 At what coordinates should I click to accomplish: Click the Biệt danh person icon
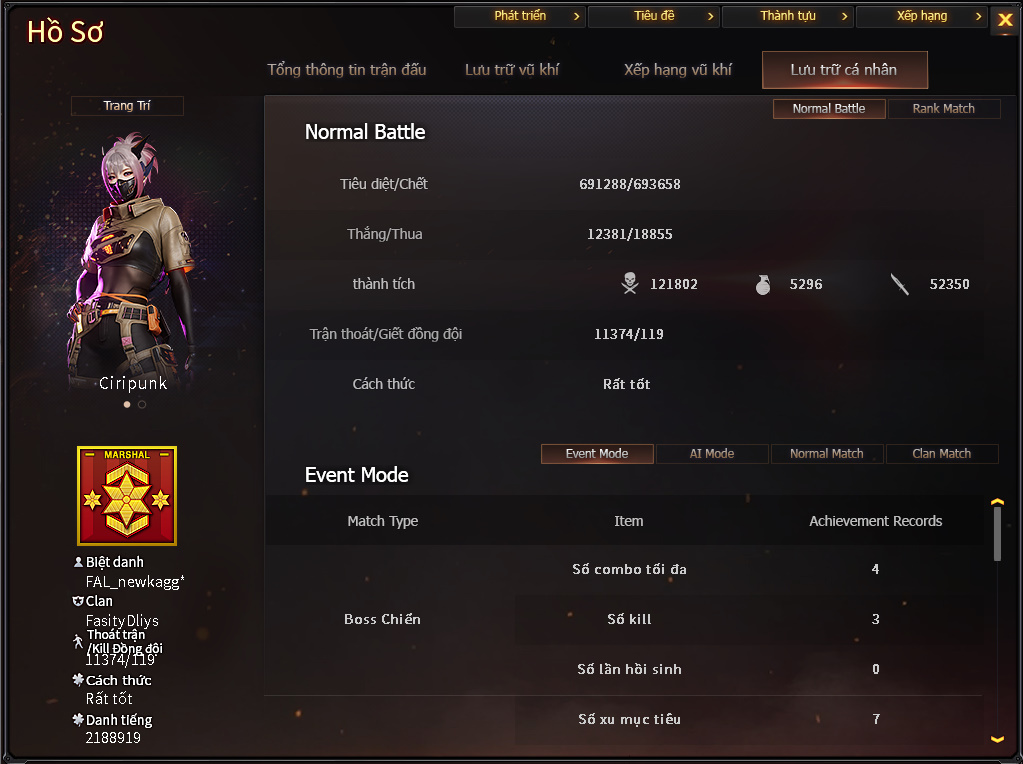[78, 562]
